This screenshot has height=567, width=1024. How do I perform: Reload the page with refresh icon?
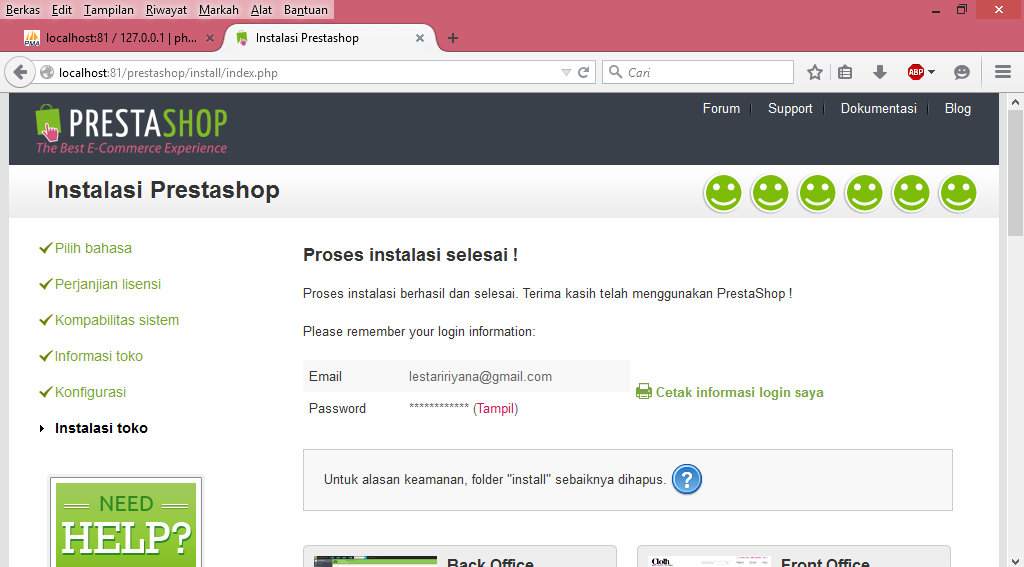584,73
